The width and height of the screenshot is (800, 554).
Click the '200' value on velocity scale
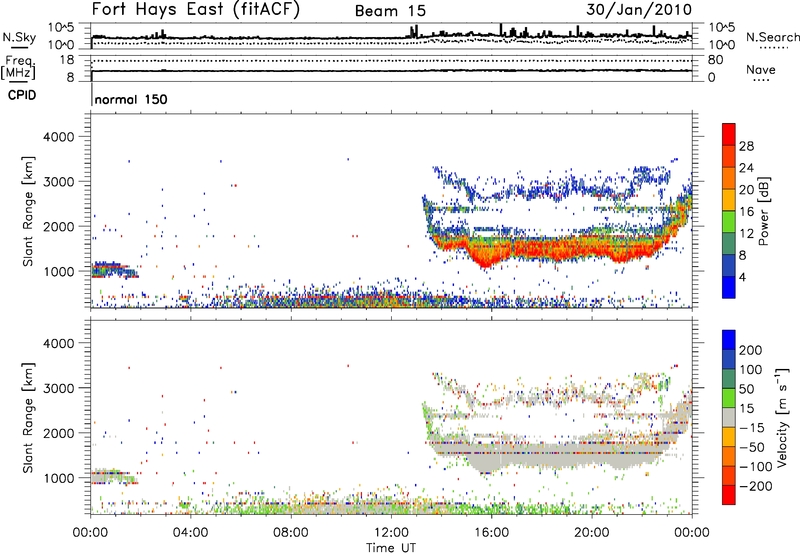(751, 350)
